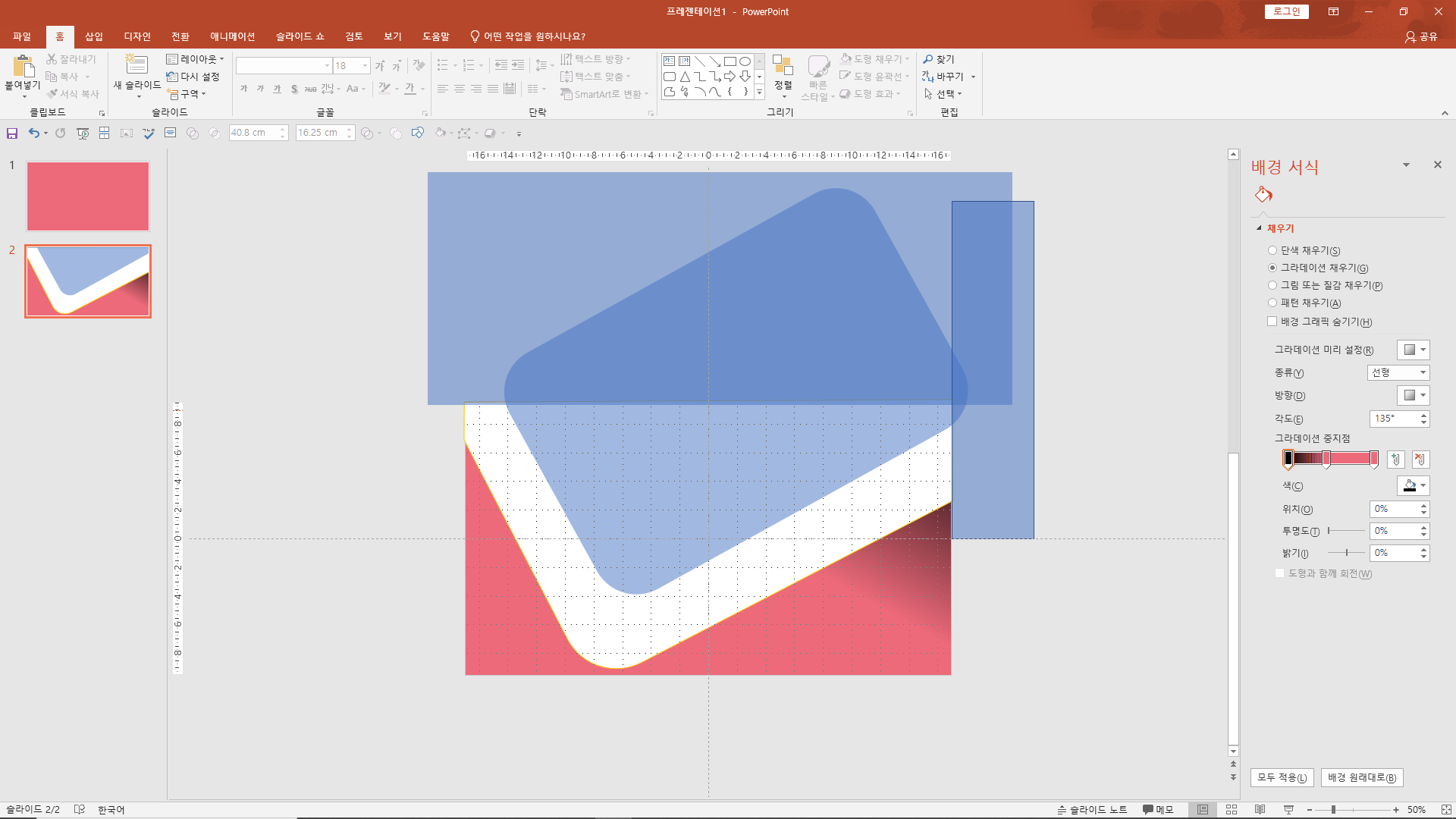The image size is (1456, 819).
Task: Open the Layout (레이아웃) dropdown
Action: [196, 59]
